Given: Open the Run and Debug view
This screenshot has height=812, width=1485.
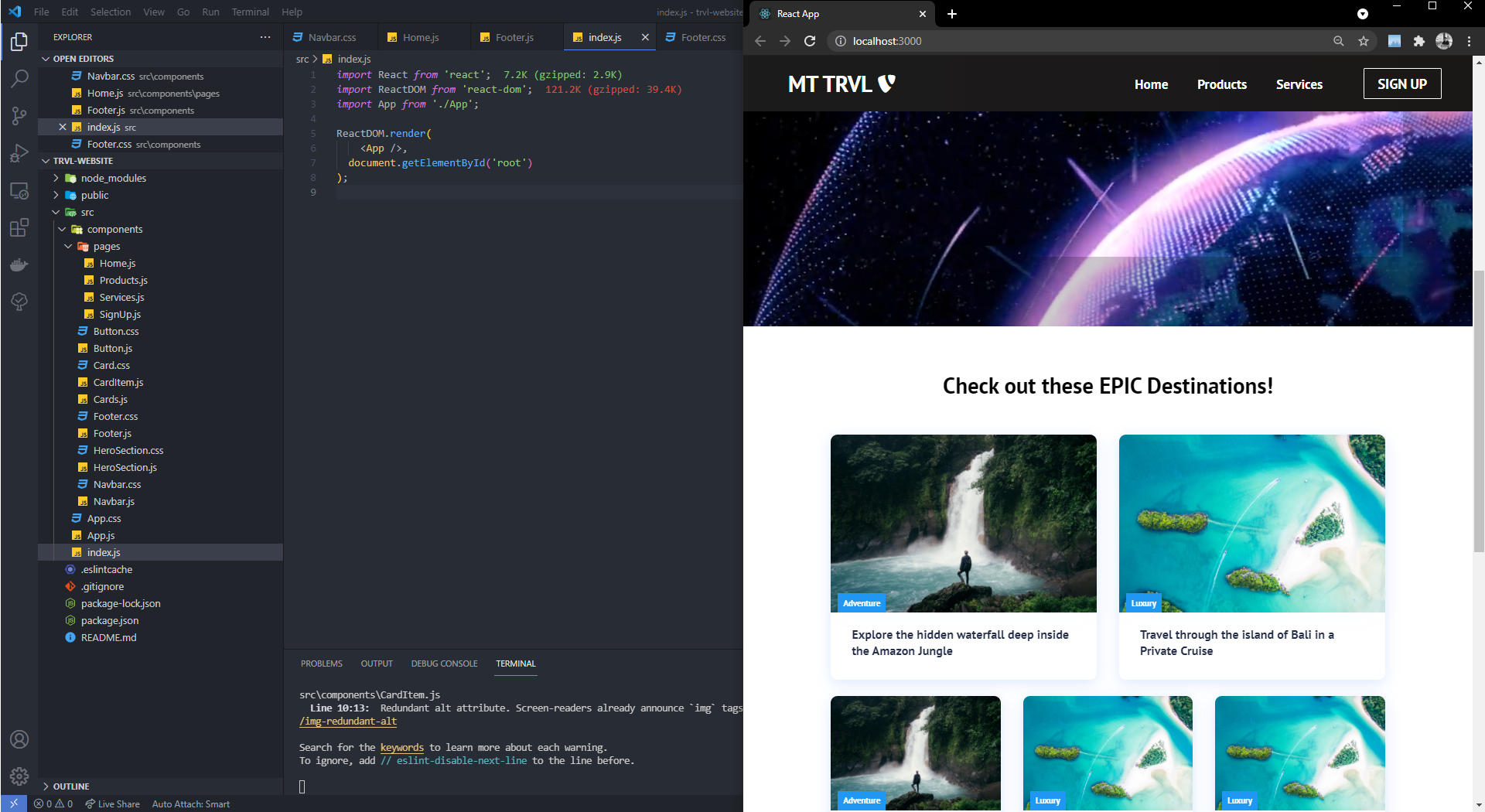Looking at the screenshot, I should pos(19,153).
